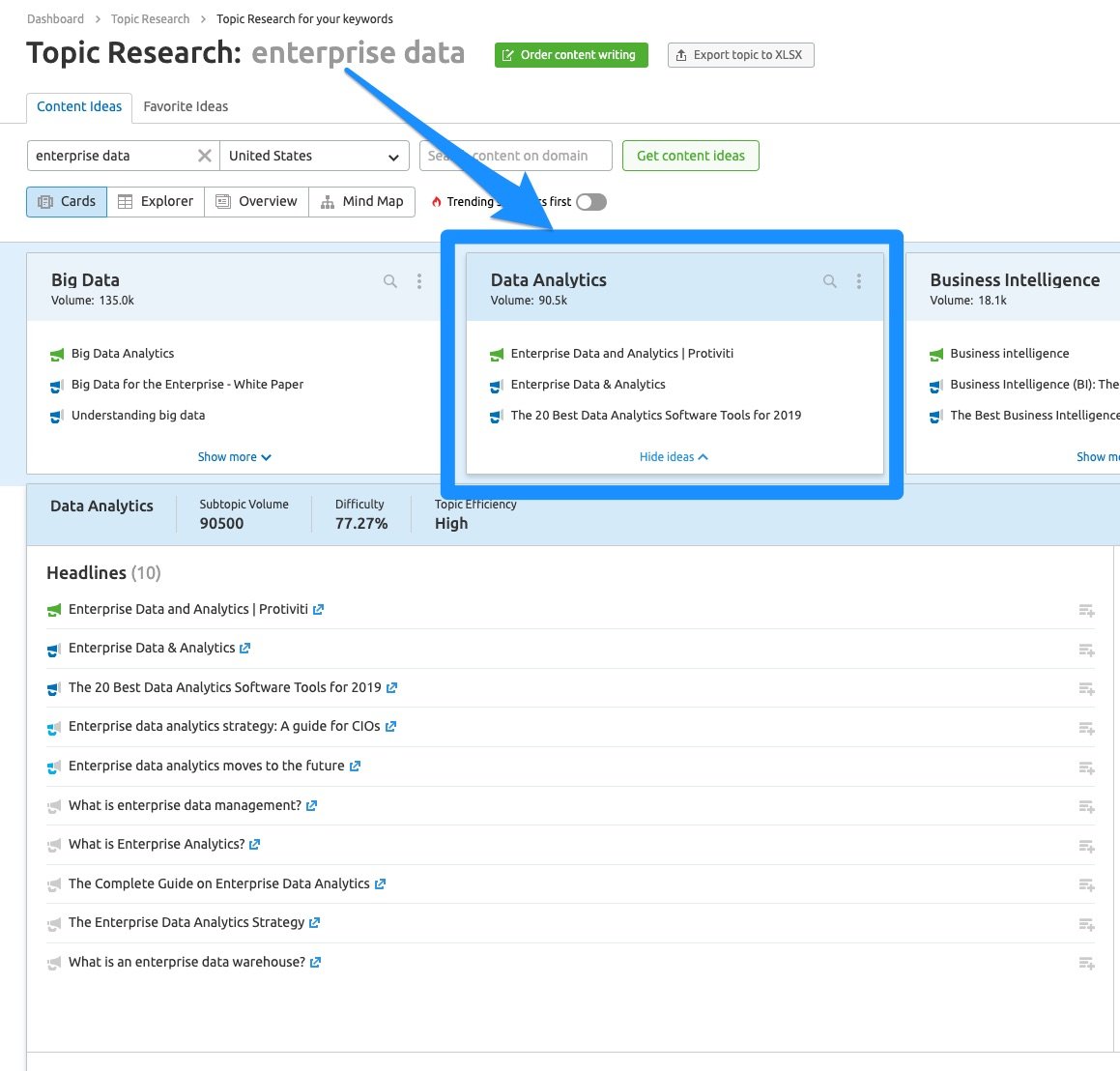This screenshot has width=1120, height=1071.
Task: Enable Trending subtopics first
Action: click(x=590, y=201)
